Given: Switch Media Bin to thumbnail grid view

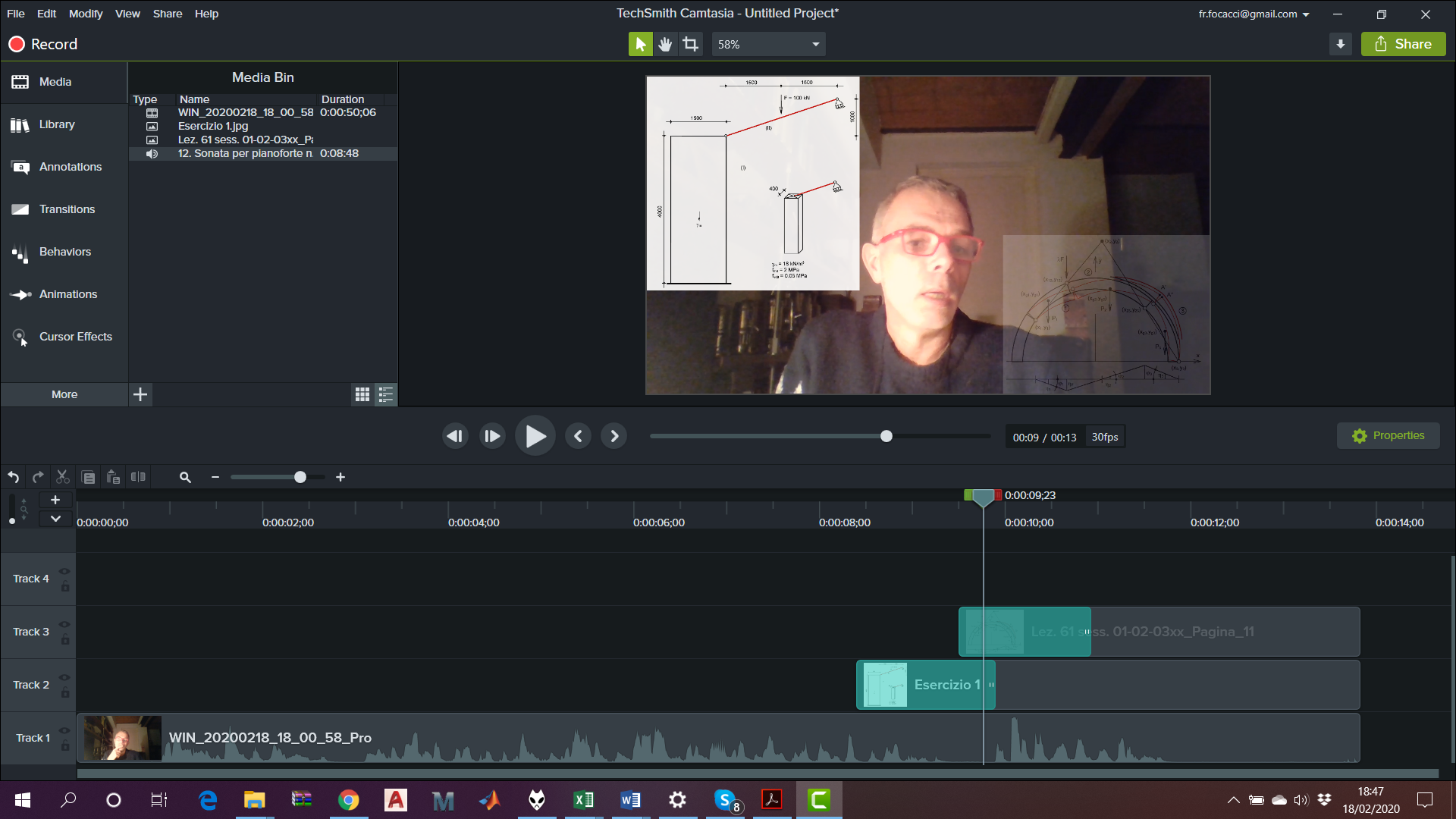Looking at the screenshot, I should tap(362, 394).
